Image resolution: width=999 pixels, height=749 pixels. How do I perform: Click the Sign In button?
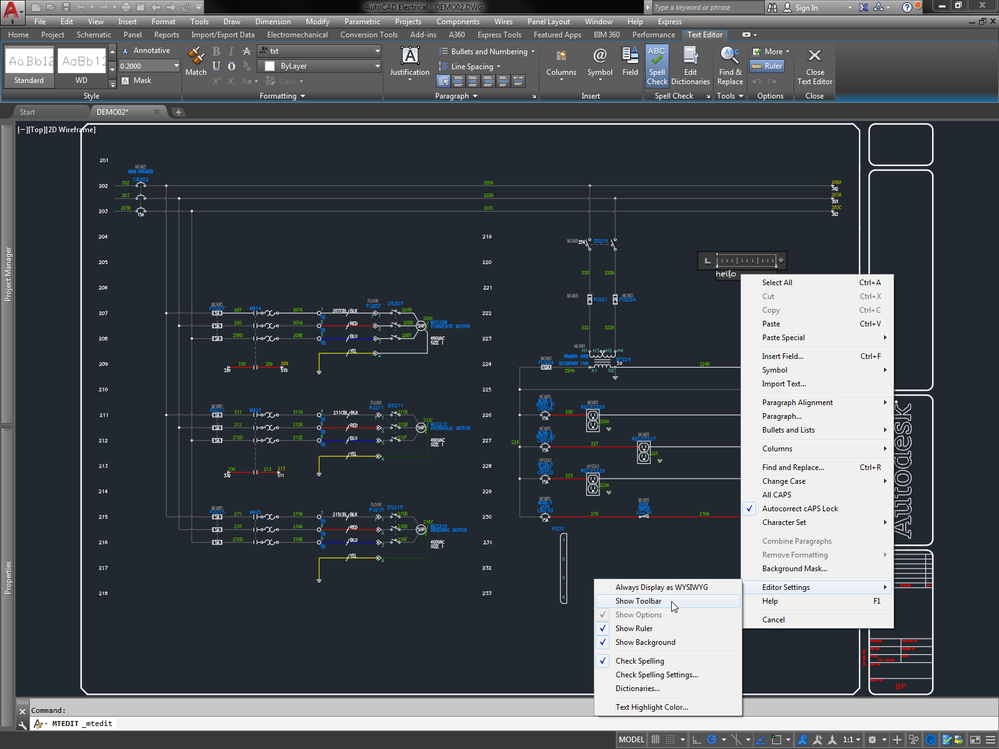tap(800, 8)
